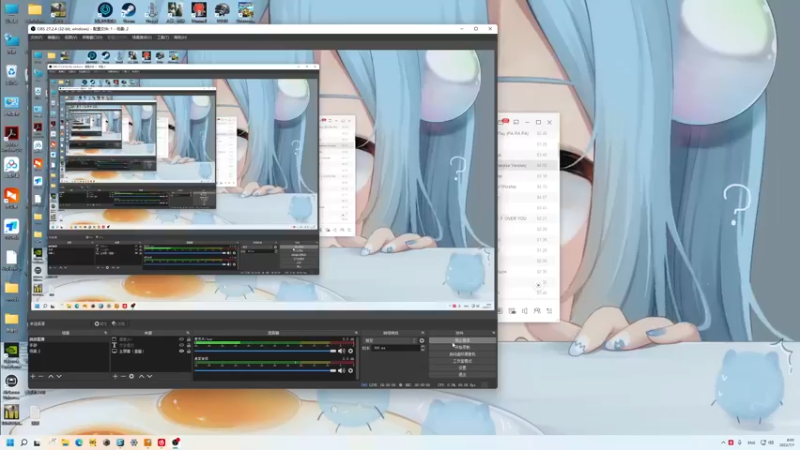Add a new scene with the plus icon
Image resolution: width=800 pixels, height=450 pixels.
[33, 377]
